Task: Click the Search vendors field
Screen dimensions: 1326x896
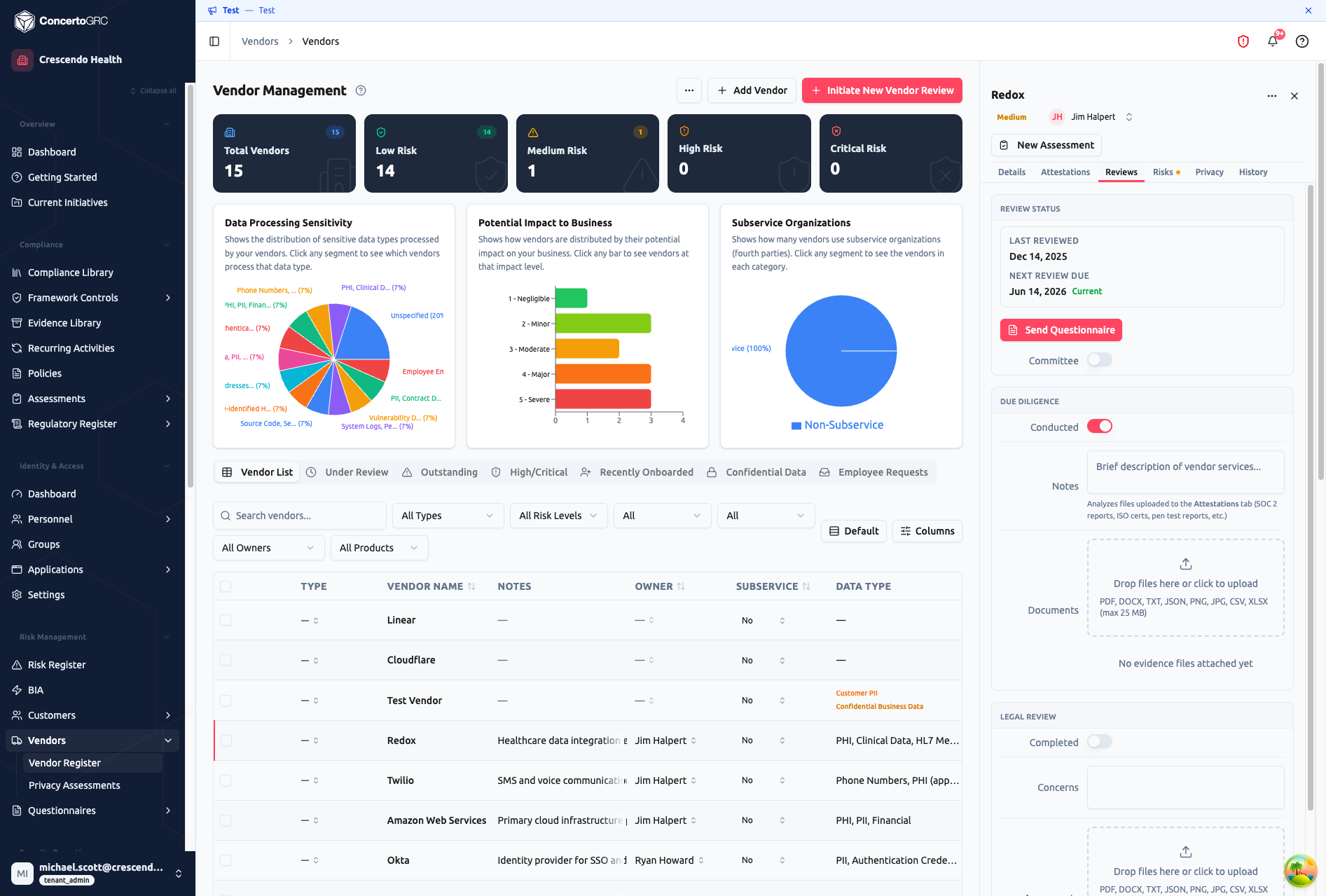Action: pyautogui.click(x=300, y=516)
